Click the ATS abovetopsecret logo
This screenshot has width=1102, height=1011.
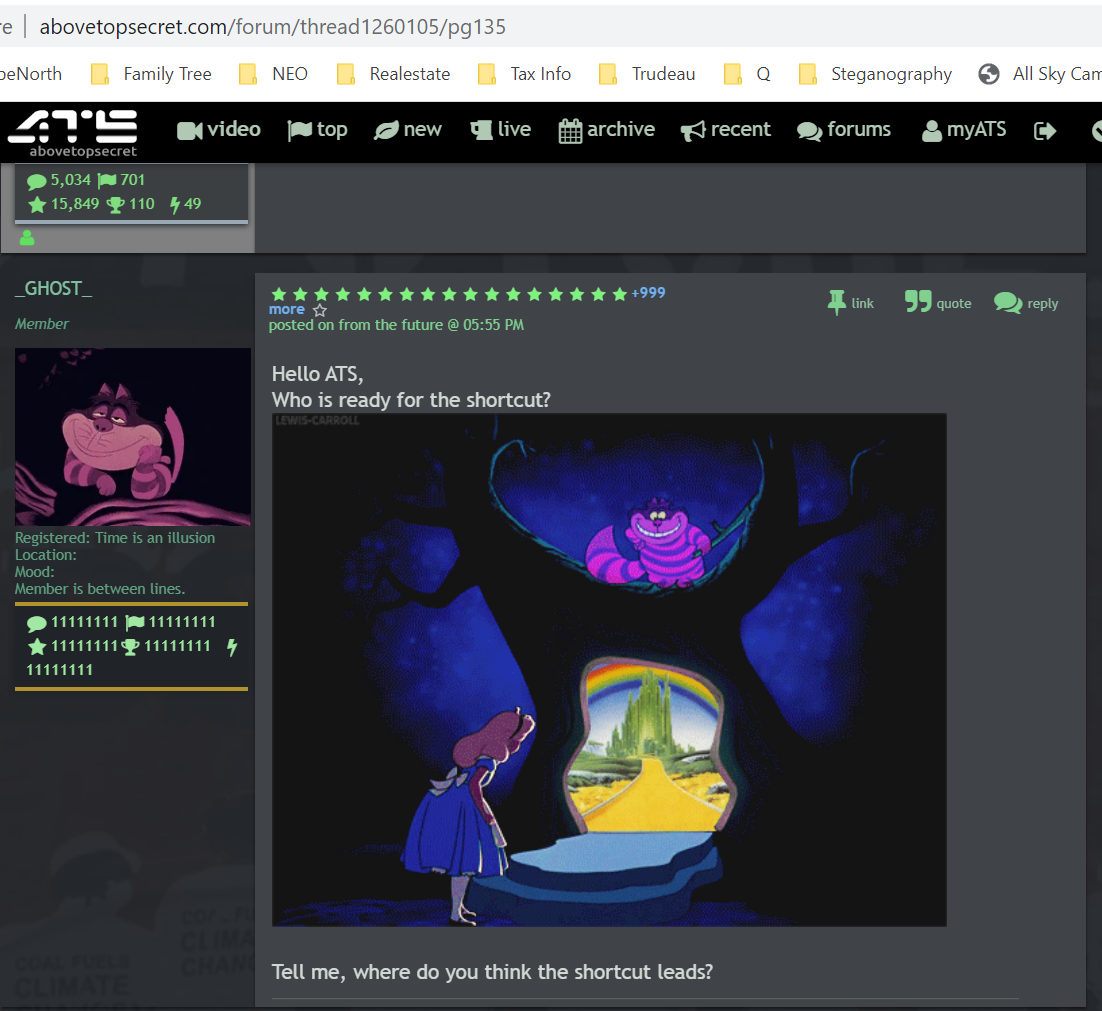point(73,133)
